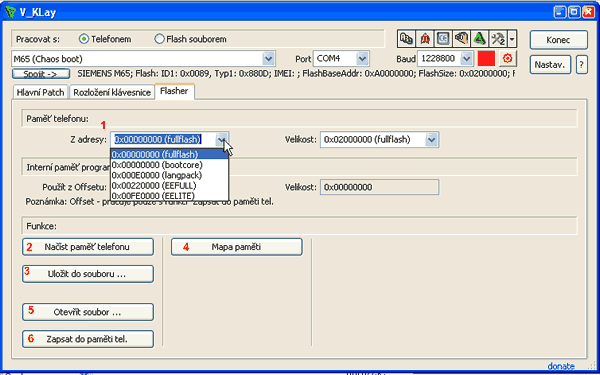Open the toolbar overflow arrow menu
Image resolution: width=600 pixels, height=375 pixels.
point(512,39)
